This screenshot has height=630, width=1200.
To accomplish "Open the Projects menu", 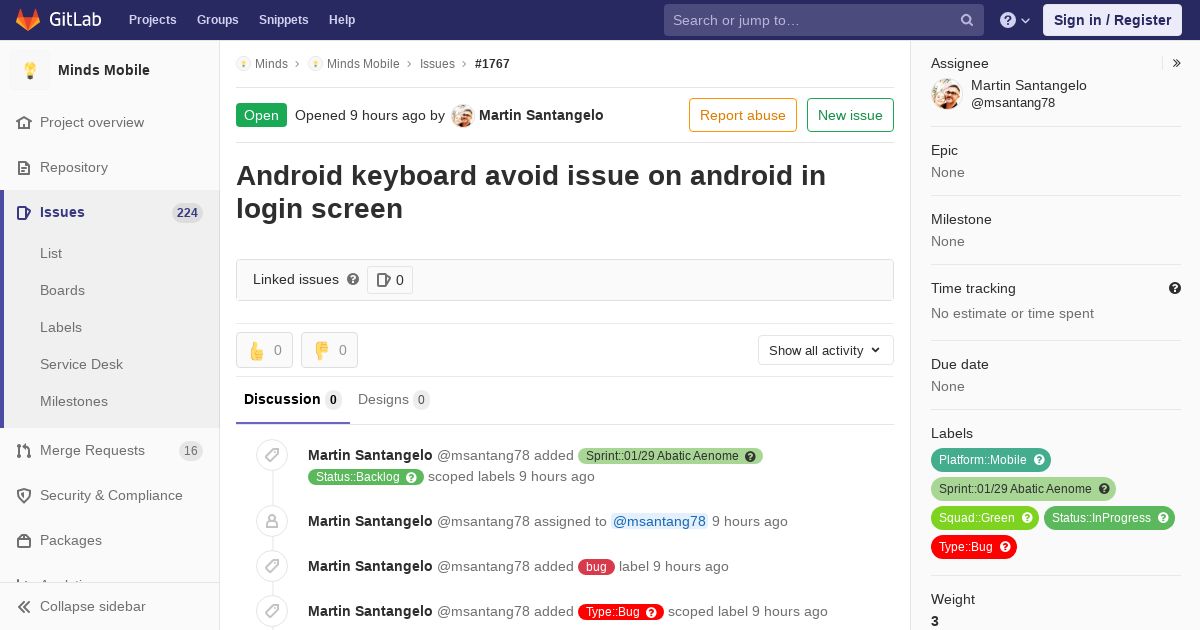I will 152,20.
